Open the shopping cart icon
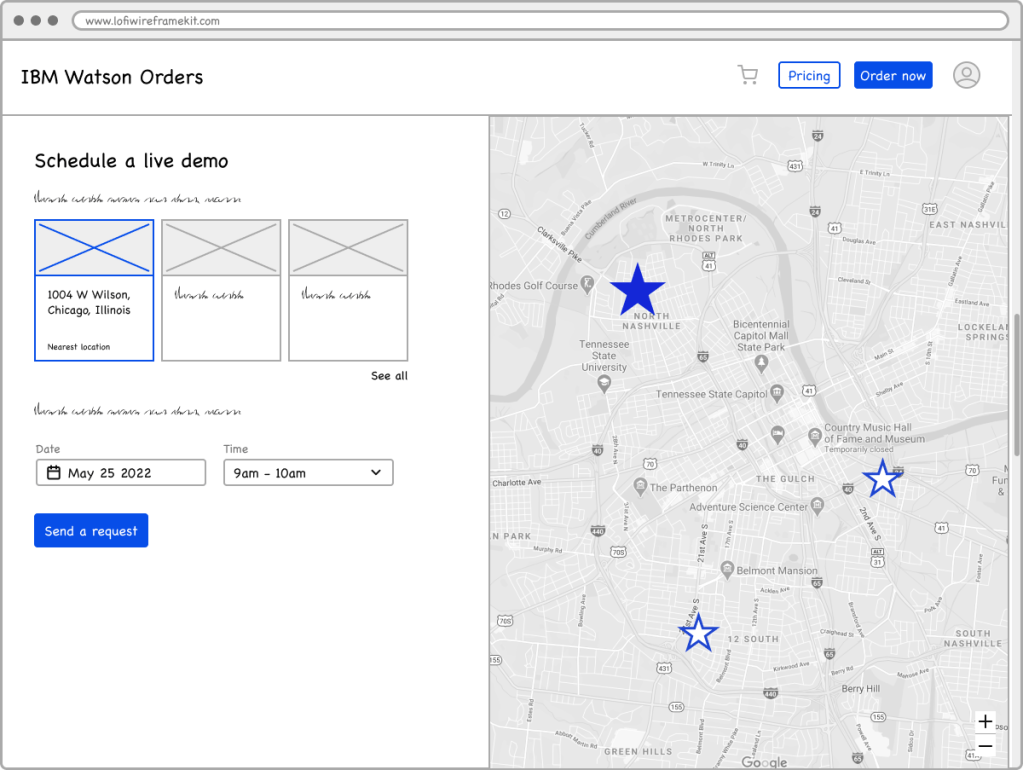This screenshot has width=1023, height=770. [747, 75]
